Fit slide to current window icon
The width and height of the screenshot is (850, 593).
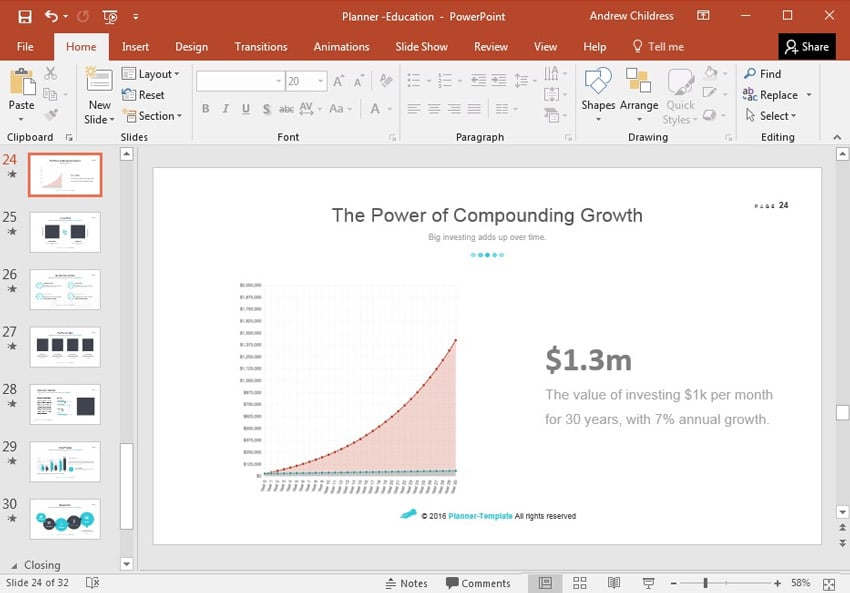[x=828, y=583]
